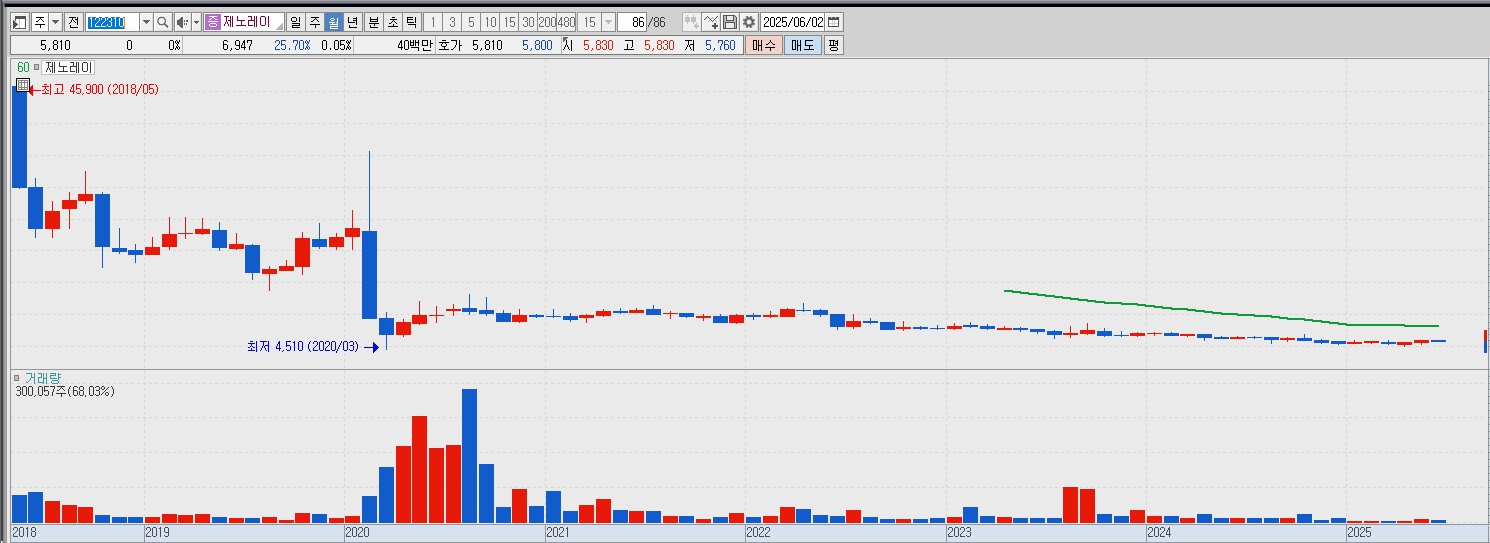This screenshot has height=543, width=1490.
Task: Switch to tick chart 틱
Action: point(411,22)
